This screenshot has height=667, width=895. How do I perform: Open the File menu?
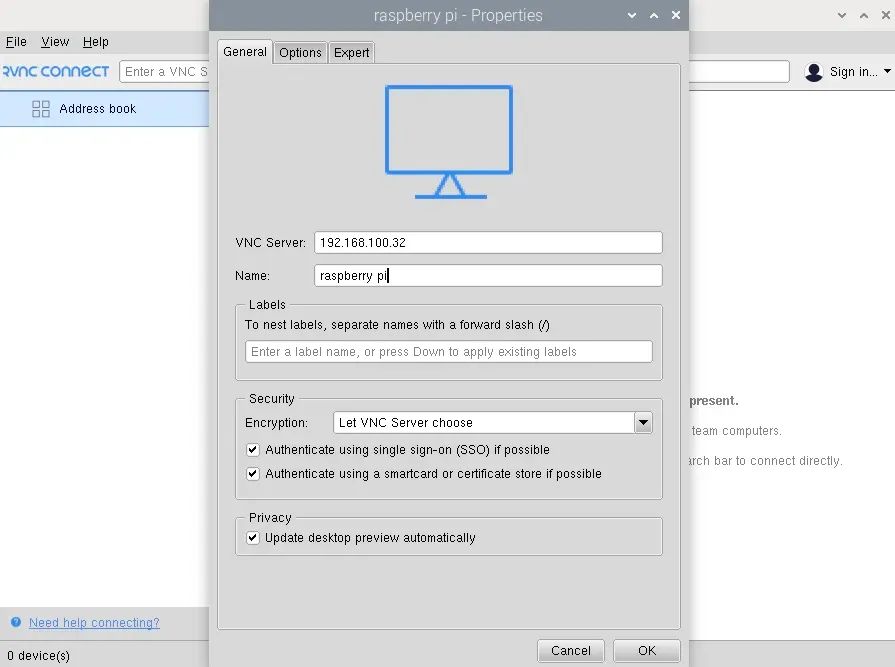click(x=16, y=42)
